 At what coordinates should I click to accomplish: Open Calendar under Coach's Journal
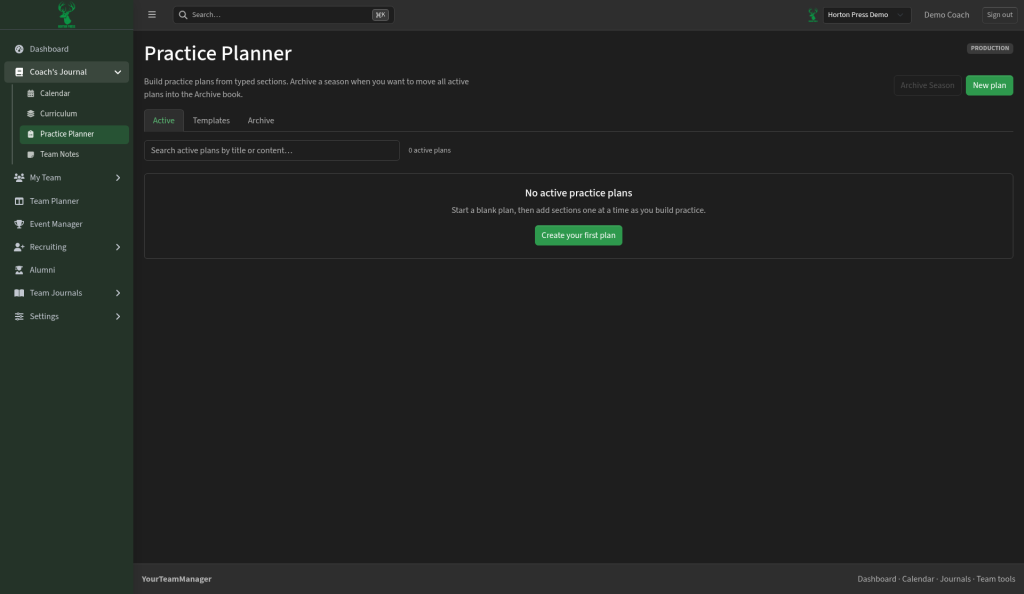[74, 93]
